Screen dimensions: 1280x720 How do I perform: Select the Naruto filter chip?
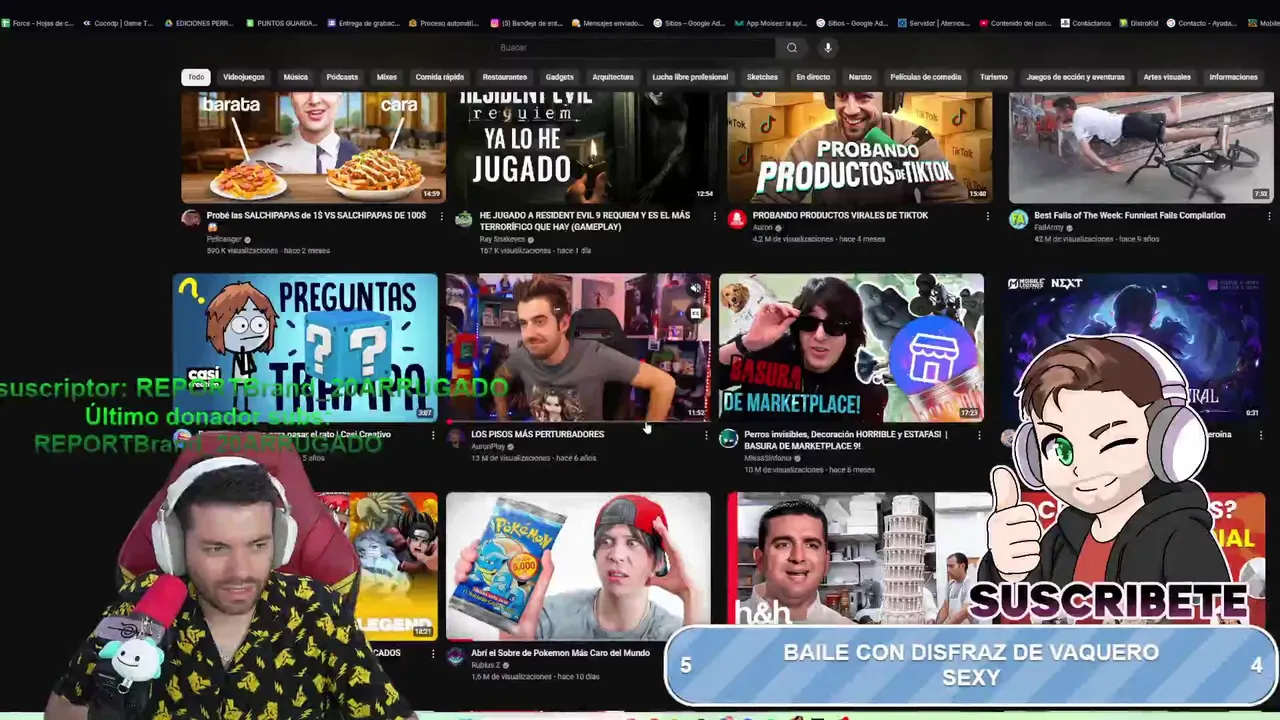tap(860, 77)
